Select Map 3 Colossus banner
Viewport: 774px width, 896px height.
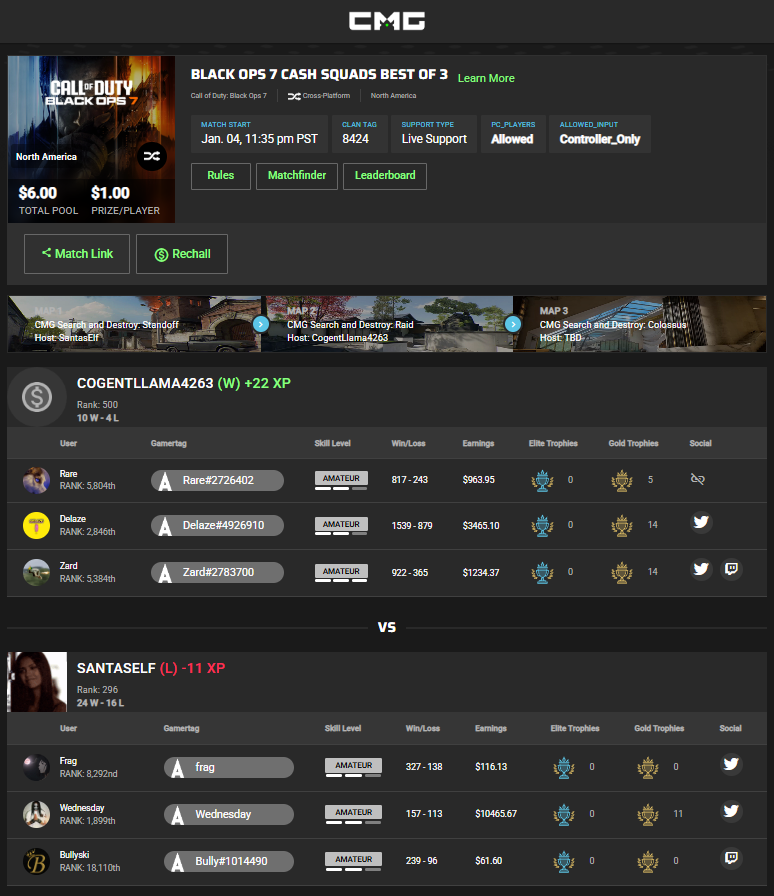(640, 324)
